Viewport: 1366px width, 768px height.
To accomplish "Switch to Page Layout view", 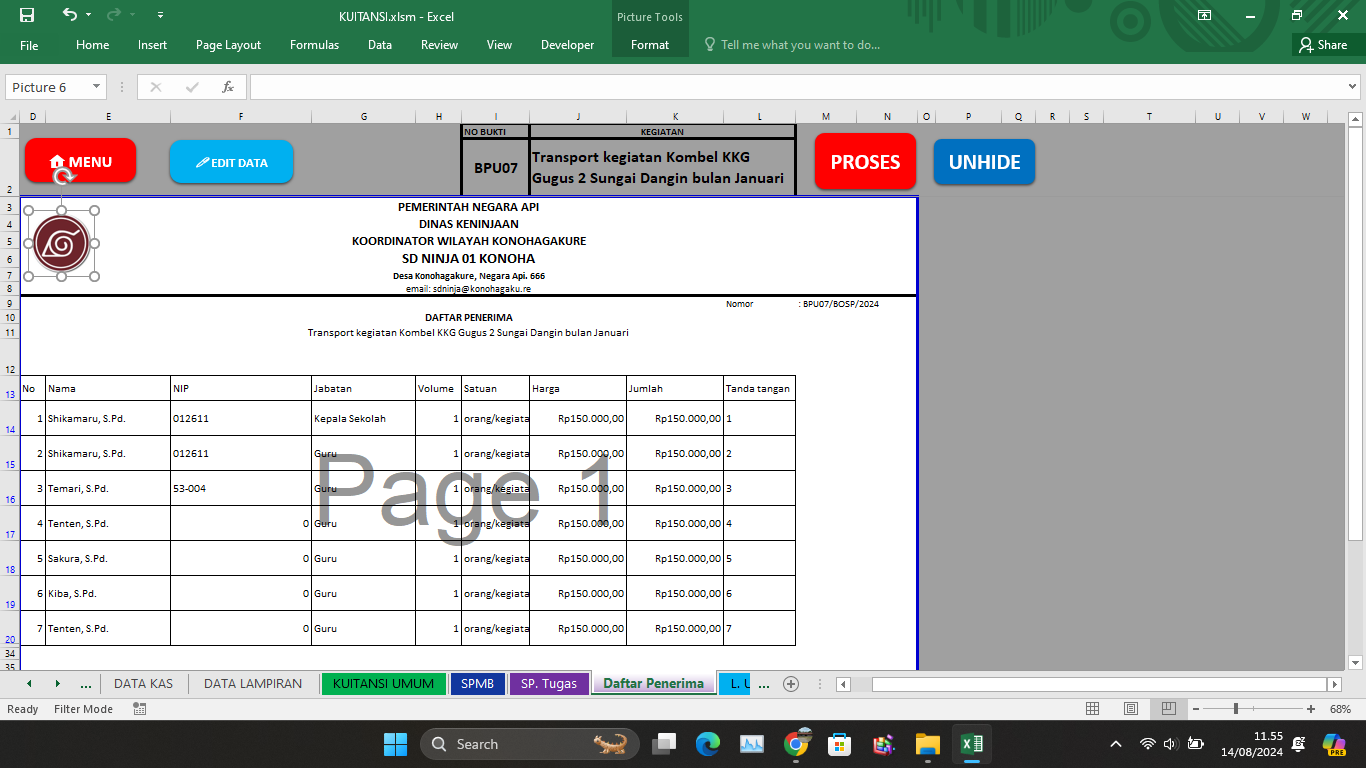I will [1131, 709].
